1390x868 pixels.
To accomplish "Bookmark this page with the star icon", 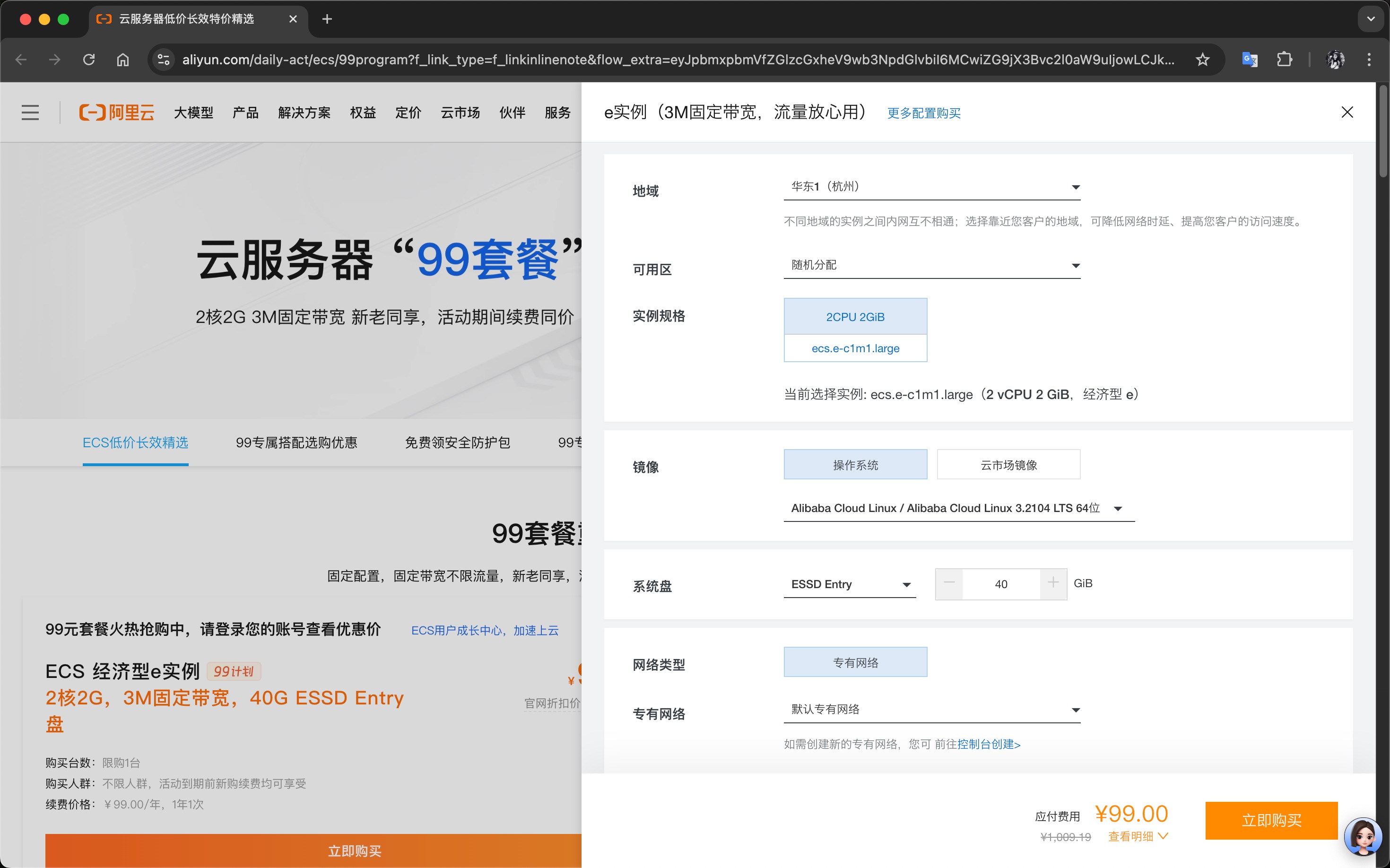I will (x=1202, y=60).
